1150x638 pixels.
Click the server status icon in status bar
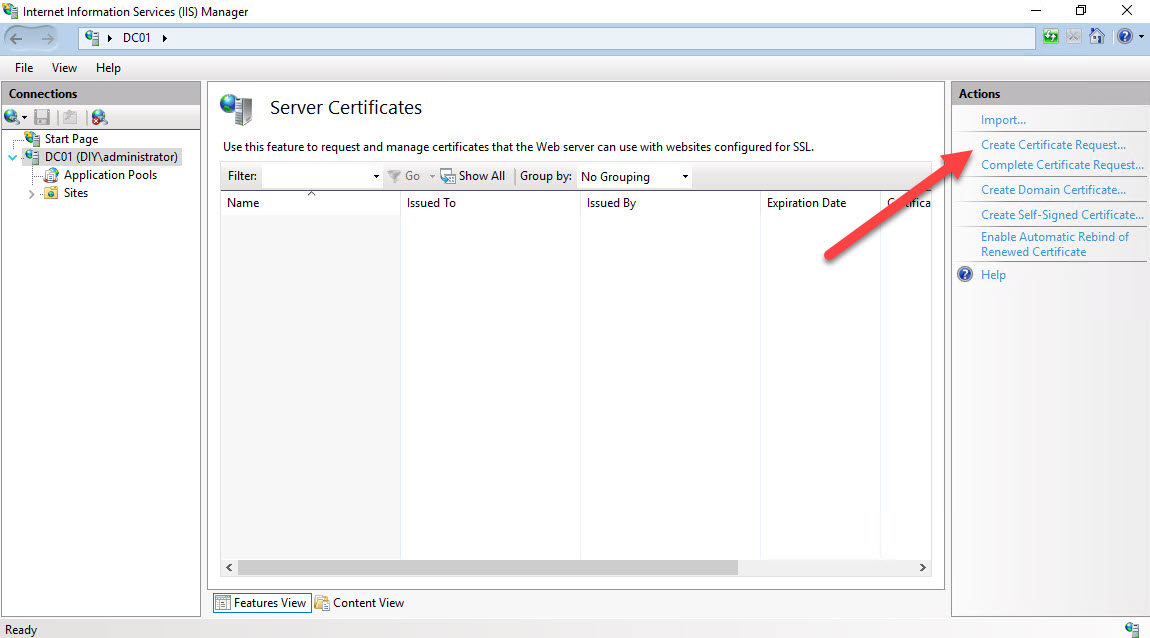[x=1131, y=629]
